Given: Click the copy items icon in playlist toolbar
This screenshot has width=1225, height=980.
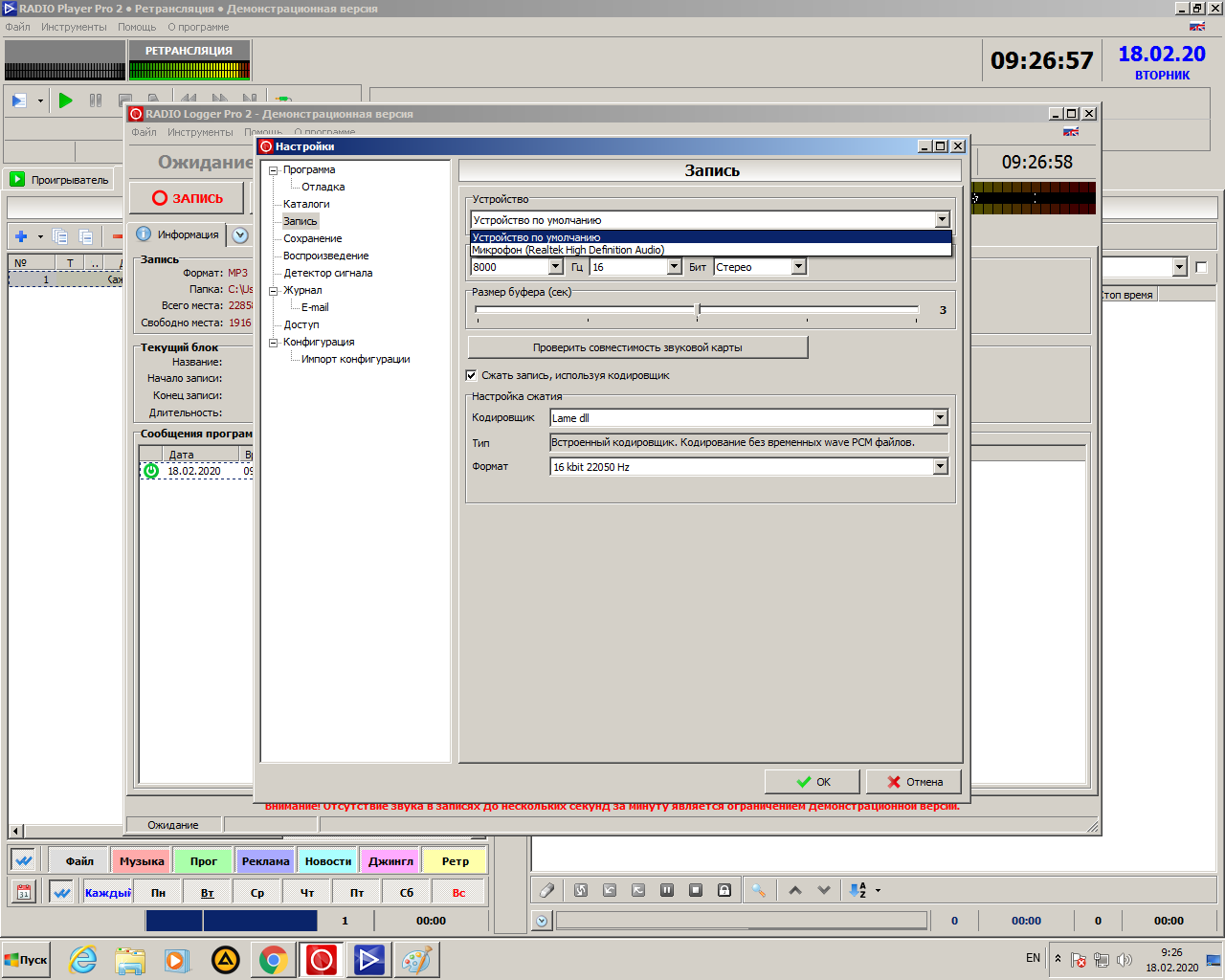Looking at the screenshot, I should tap(60, 235).
